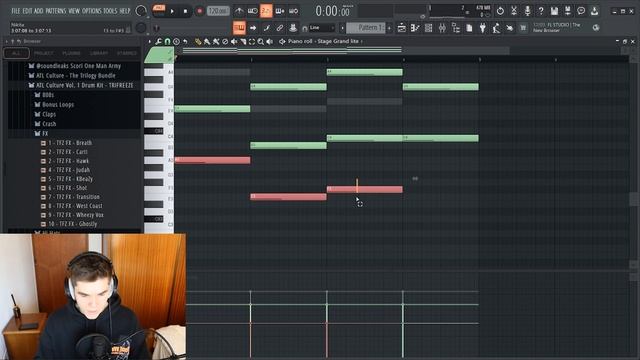Select sample 1 - TFZ FX - Breath

pyautogui.click(x=70, y=143)
